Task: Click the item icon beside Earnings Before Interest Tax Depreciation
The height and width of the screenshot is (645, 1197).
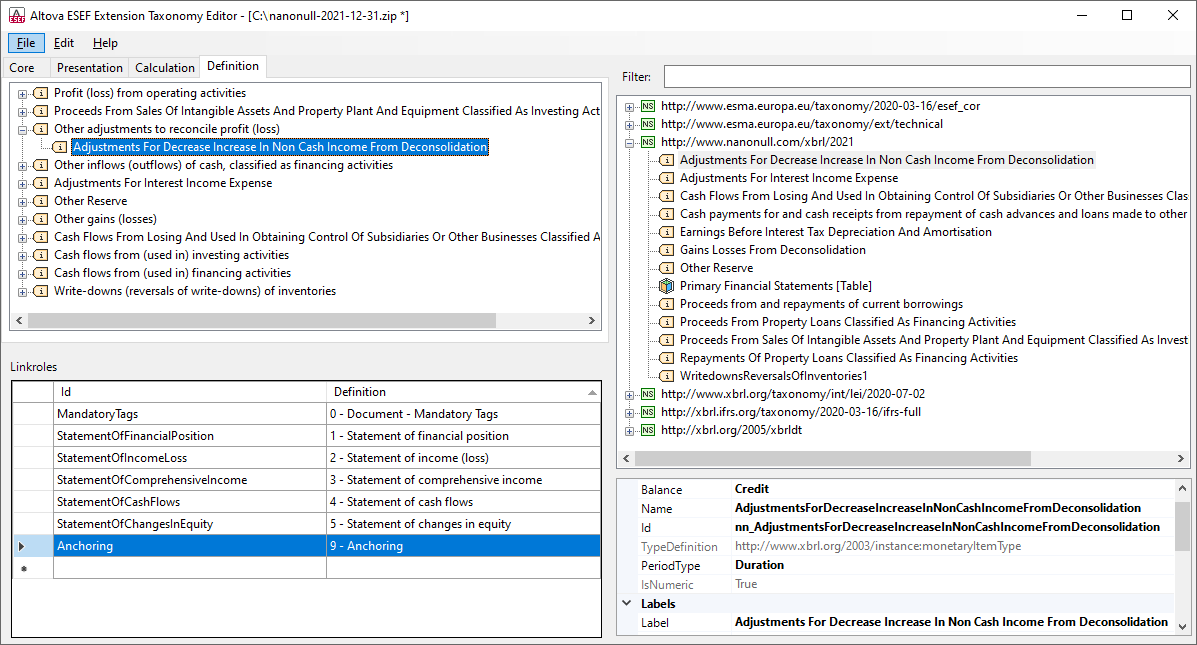Action: coord(666,232)
